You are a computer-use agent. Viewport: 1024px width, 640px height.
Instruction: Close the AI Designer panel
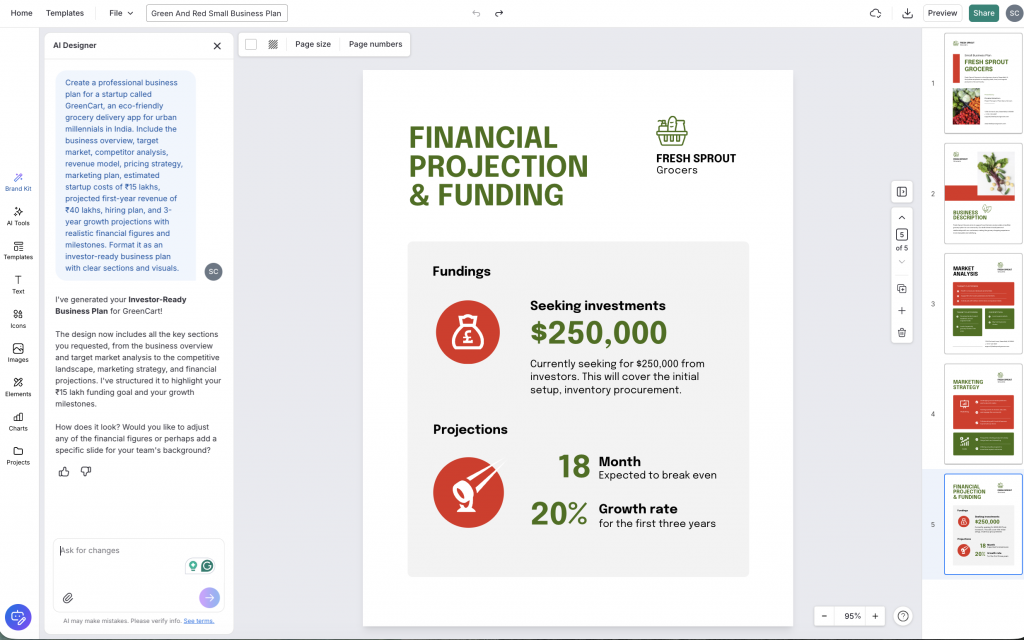click(x=217, y=46)
